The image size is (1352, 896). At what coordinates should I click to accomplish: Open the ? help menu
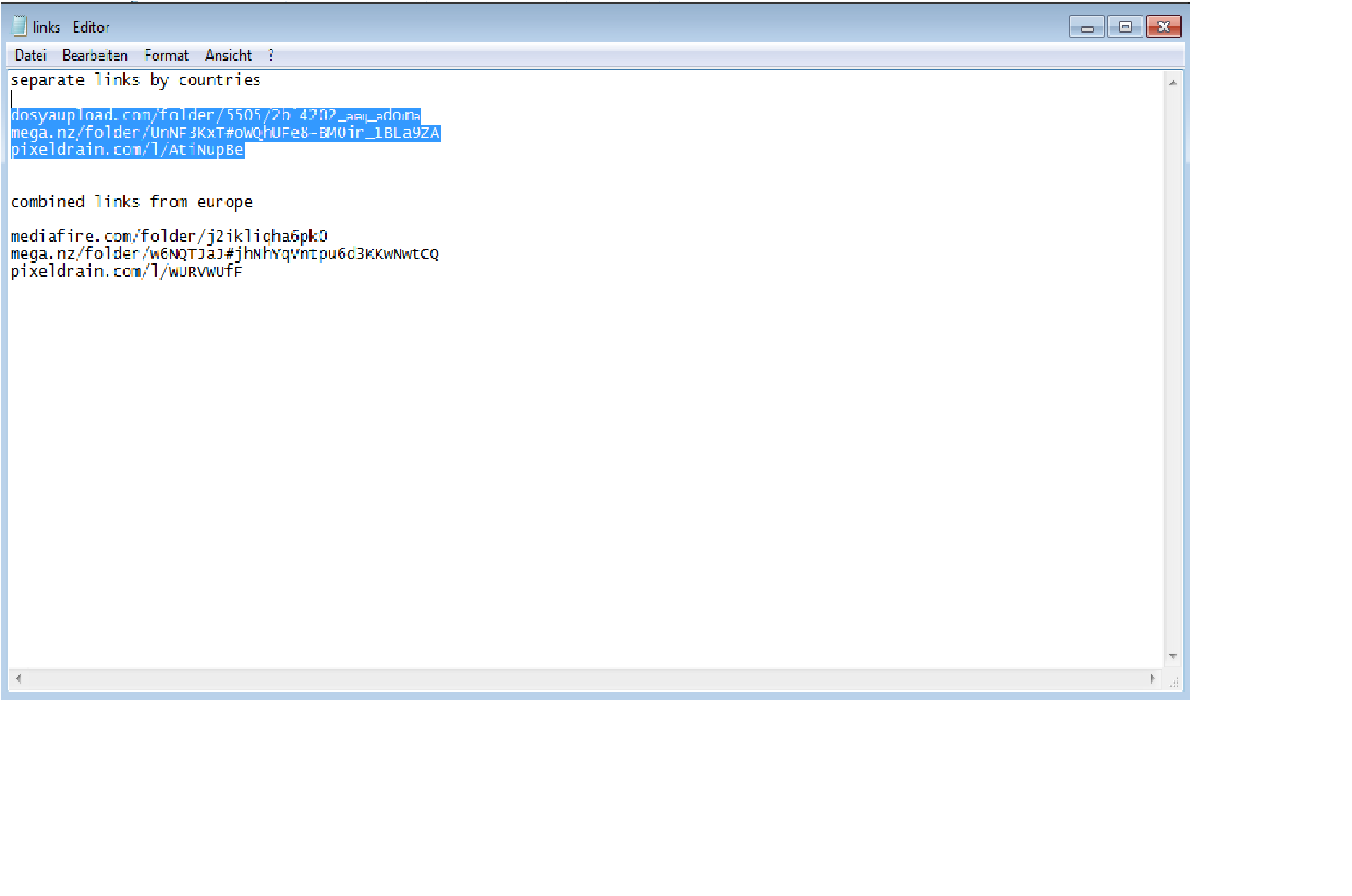pyautogui.click(x=271, y=55)
